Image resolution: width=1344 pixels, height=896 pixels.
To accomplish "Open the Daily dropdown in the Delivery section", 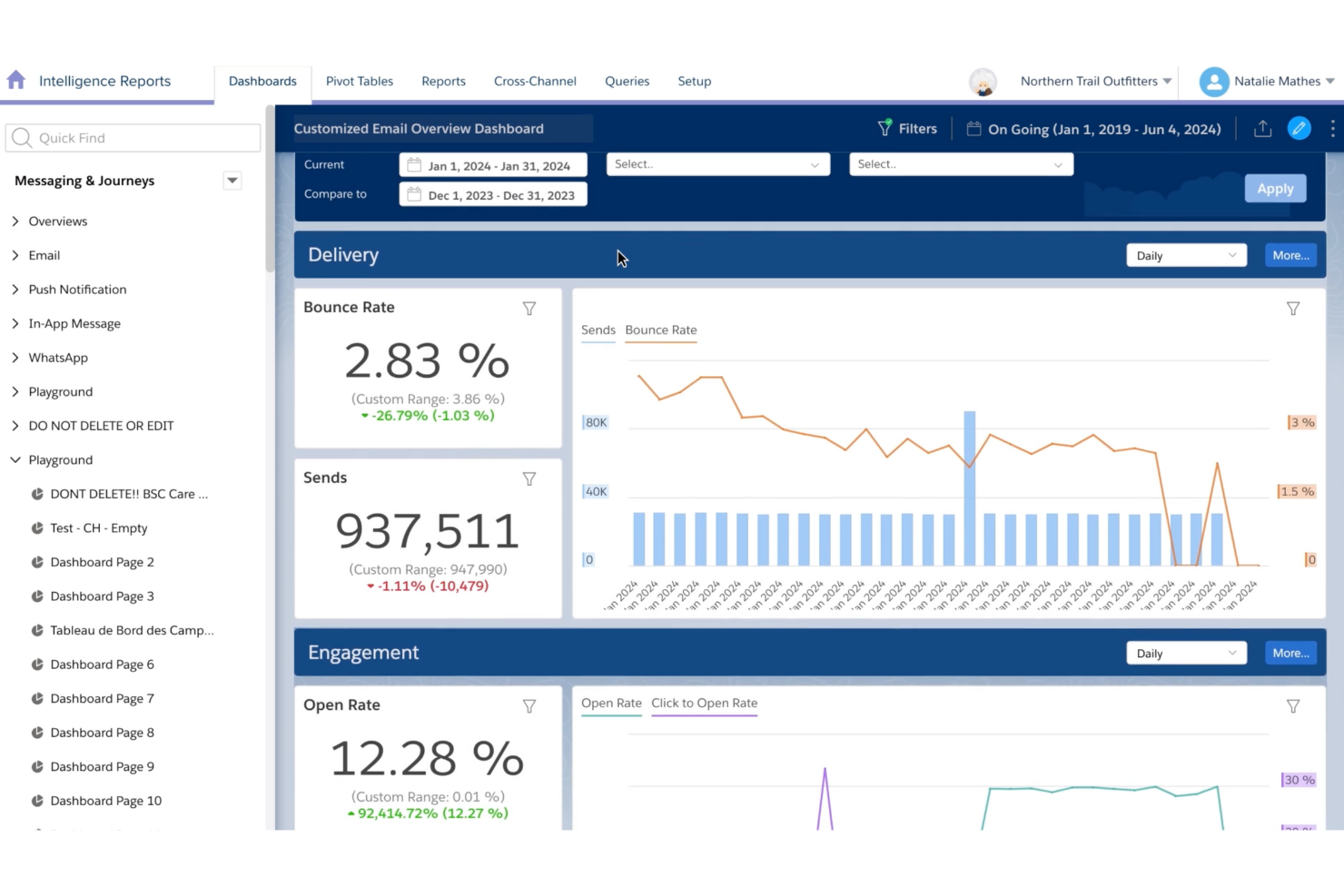I will coord(1186,255).
